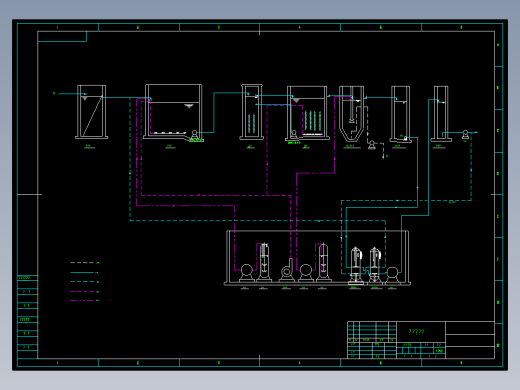Click the outlet pump at far right
The height and width of the screenshot is (390, 520).
pos(465,135)
